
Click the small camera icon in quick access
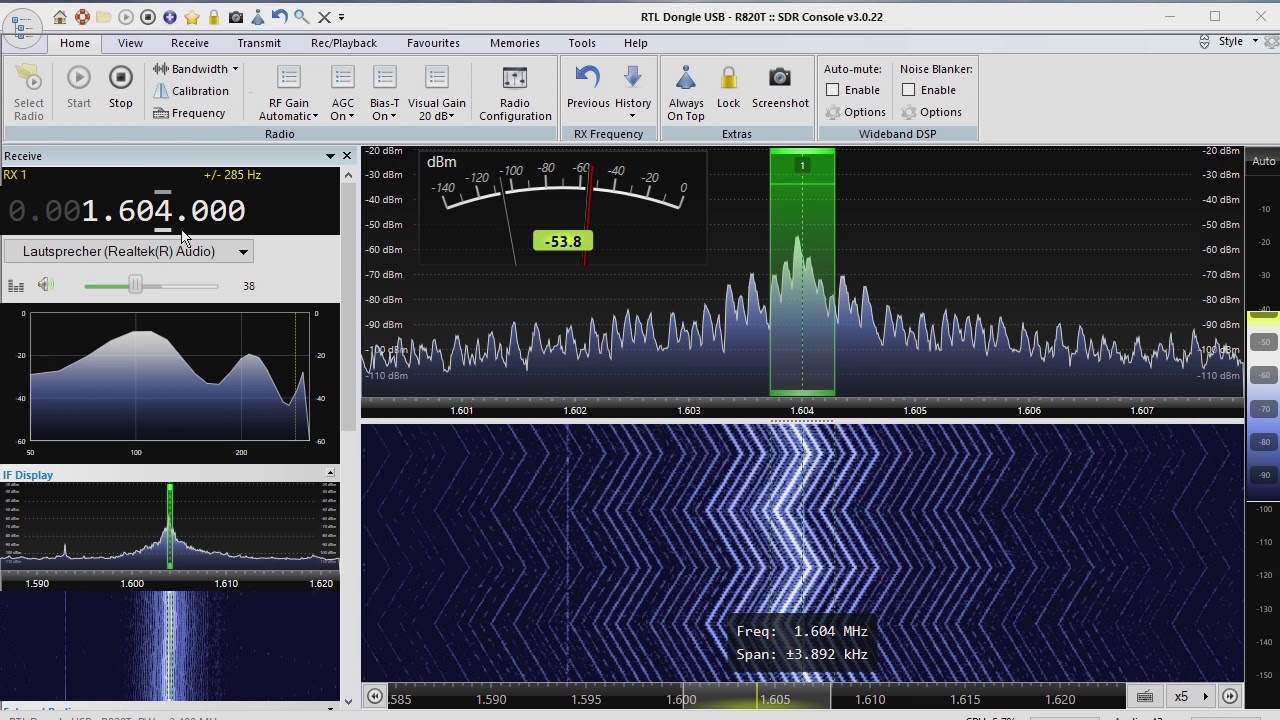coord(236,17)
